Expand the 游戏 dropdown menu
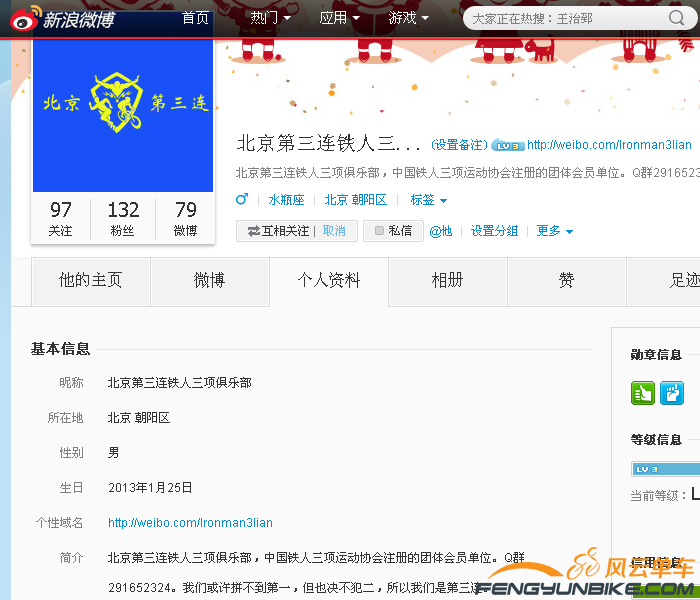Viewport: 700px width, 600px height. coord(408,18)
